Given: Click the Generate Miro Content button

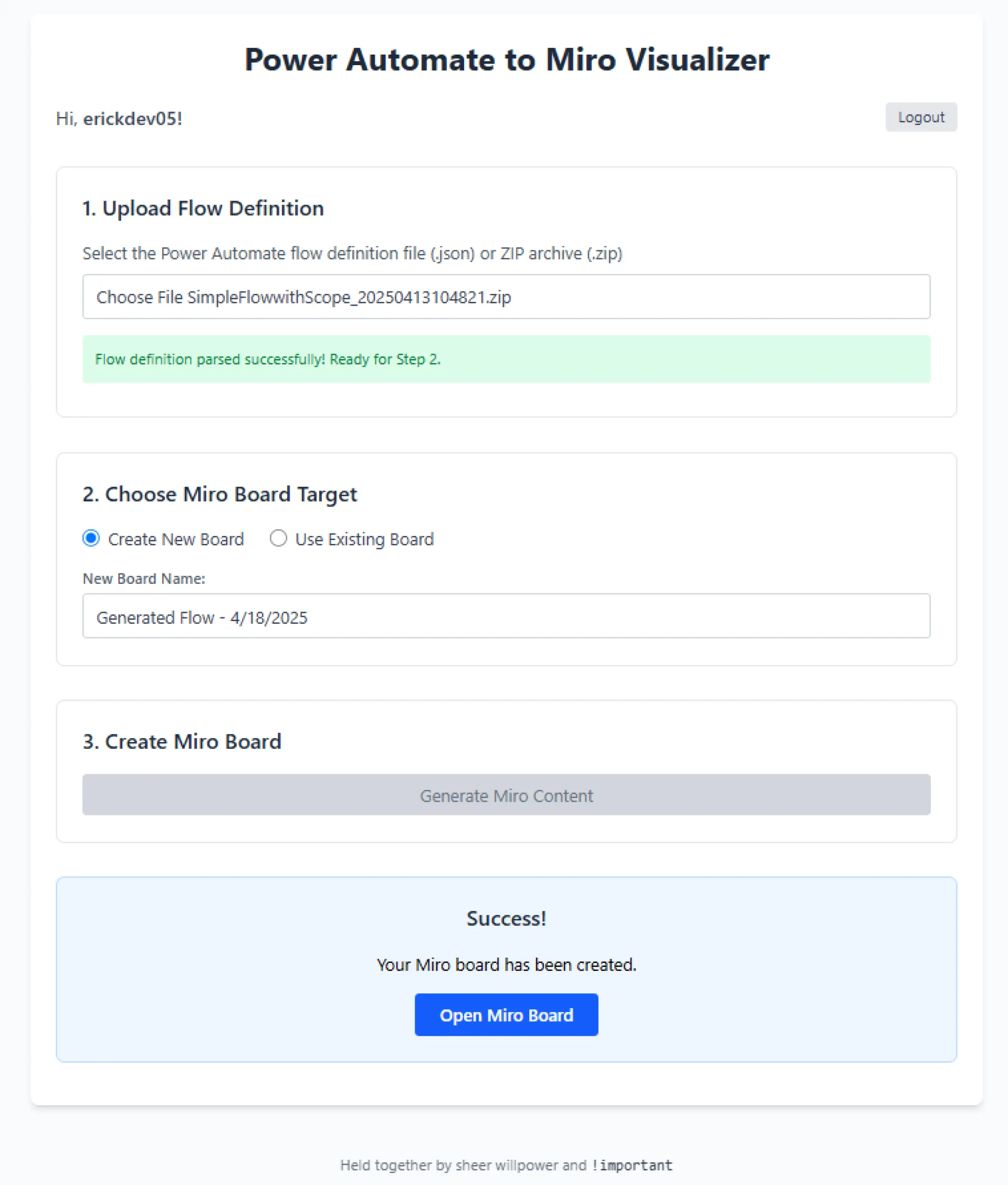Looking at the screenshot, I should (x=506, y=795).
